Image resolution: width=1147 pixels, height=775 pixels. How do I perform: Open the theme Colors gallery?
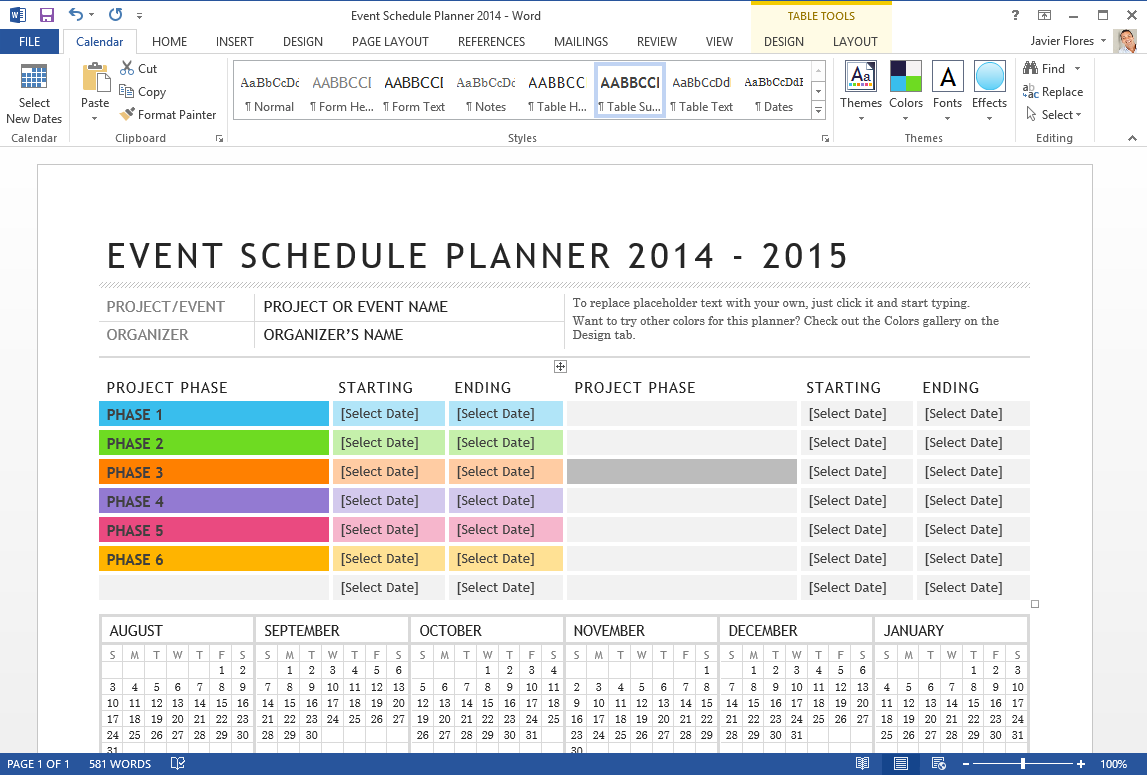pyautogui.click(x=906, y=91)
